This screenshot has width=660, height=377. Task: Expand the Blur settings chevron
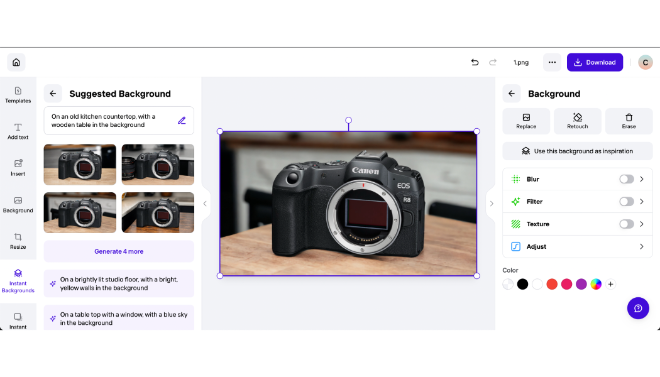pyautogui.click(x=641, y=179)
